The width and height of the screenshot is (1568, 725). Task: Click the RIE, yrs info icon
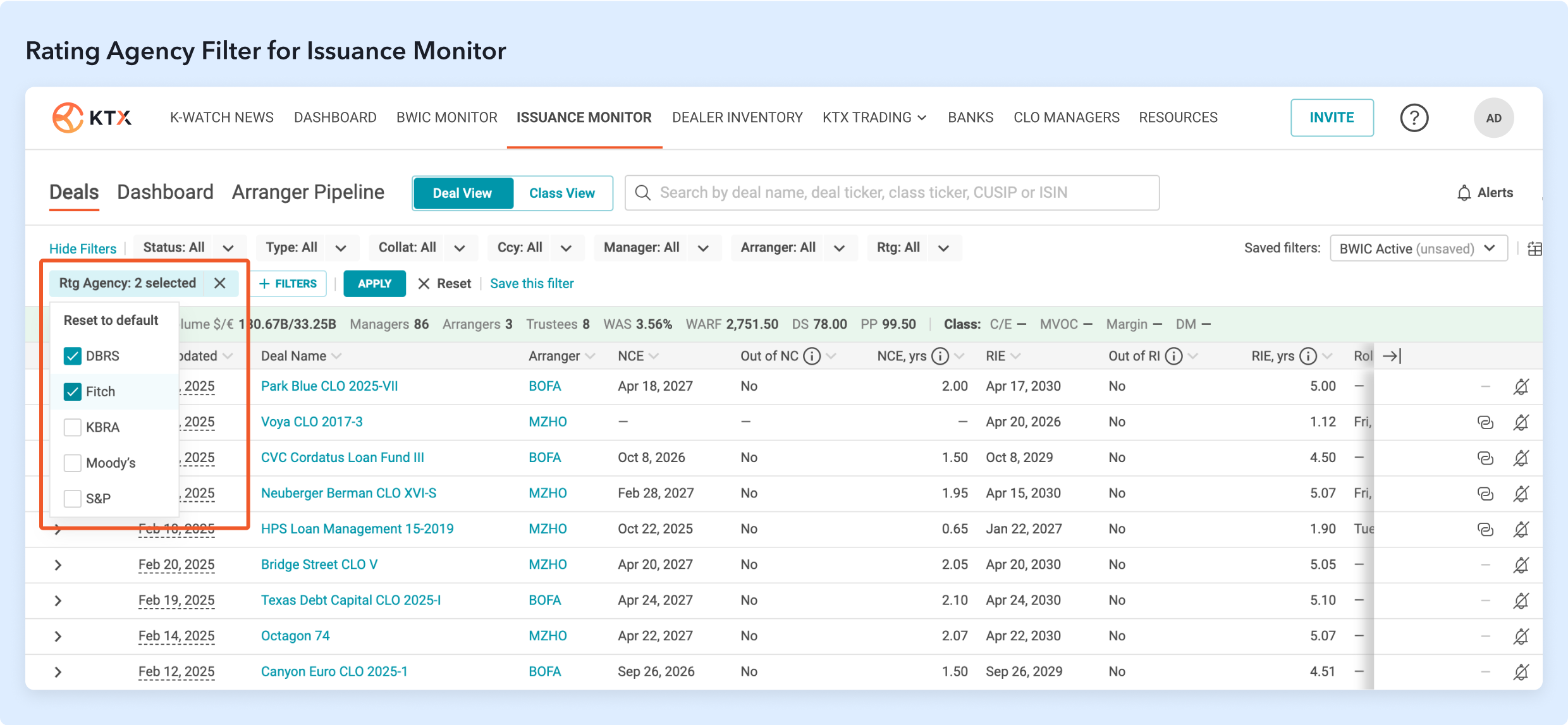tap(1308, 356)
